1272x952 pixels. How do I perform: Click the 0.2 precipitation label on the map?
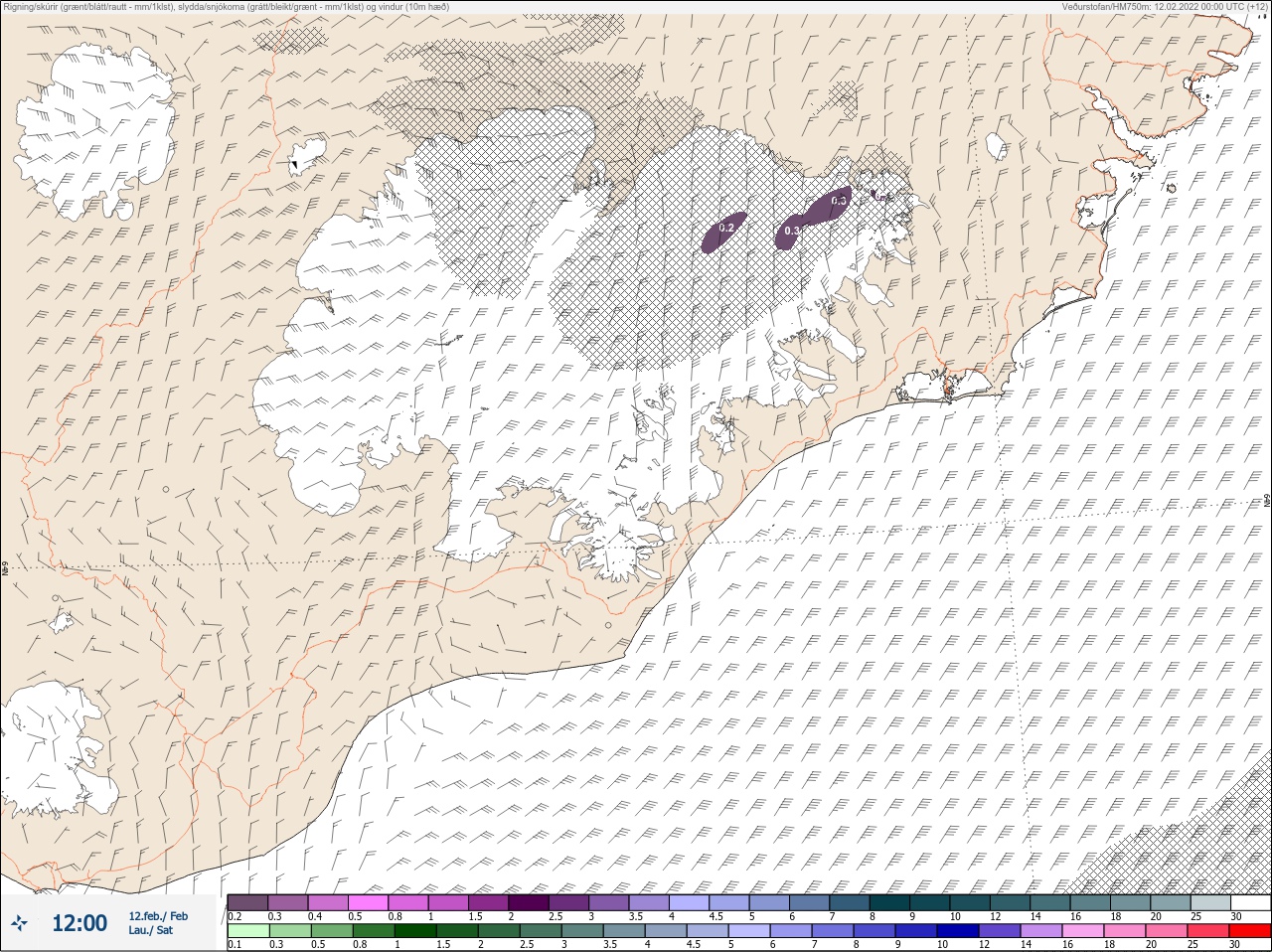725,228
